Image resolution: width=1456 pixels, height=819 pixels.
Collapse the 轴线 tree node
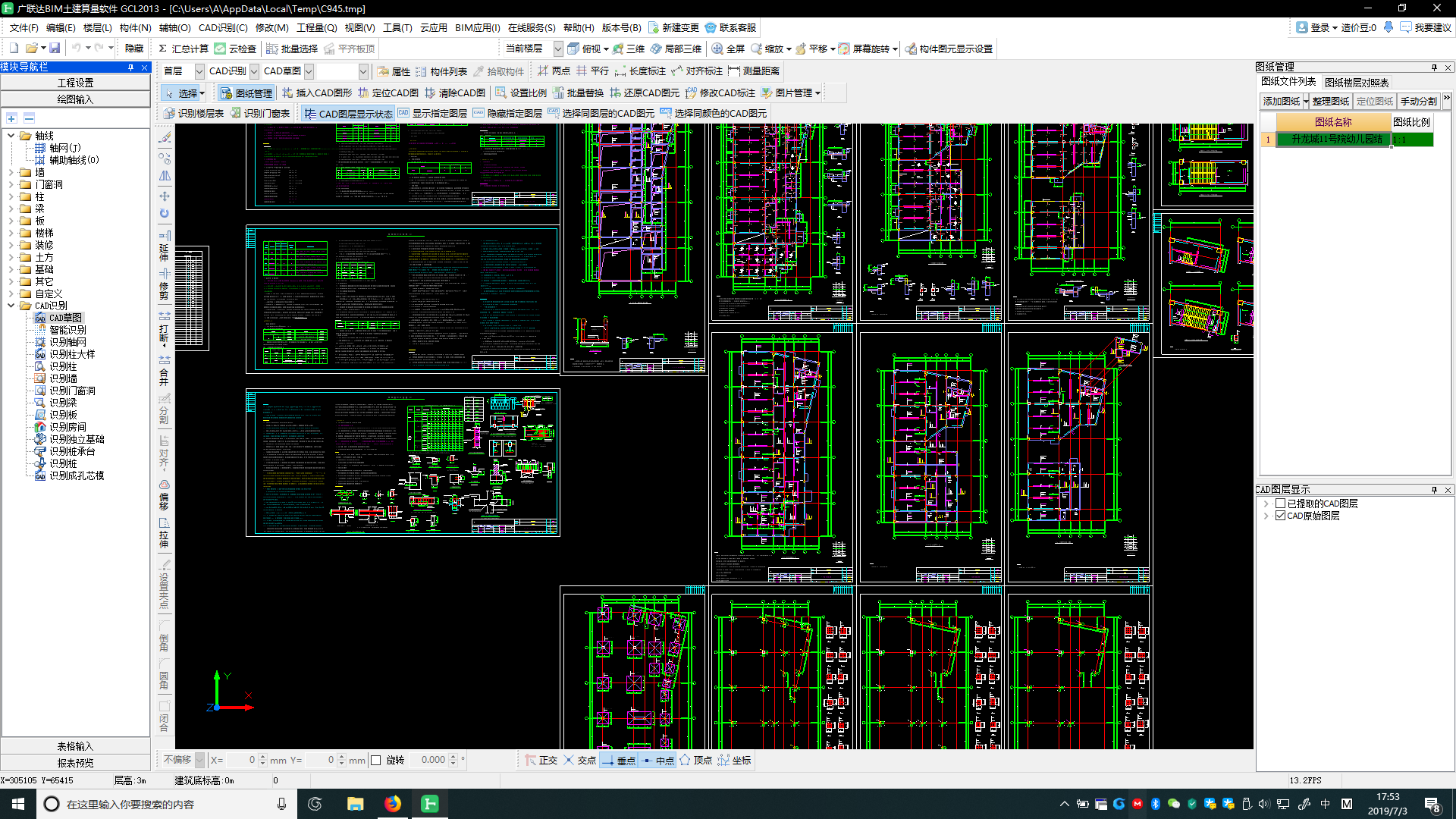pyautogui.click(x=11, y=136)
